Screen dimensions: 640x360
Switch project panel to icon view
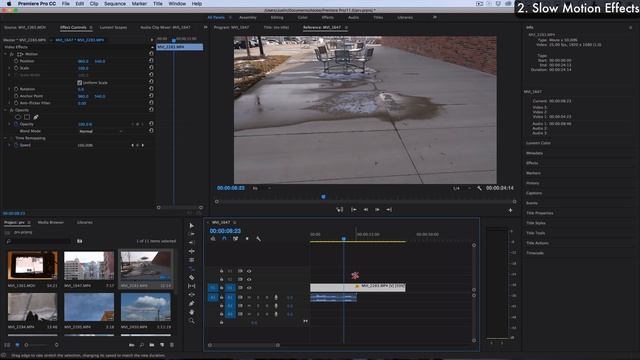[x=17, y=345]
